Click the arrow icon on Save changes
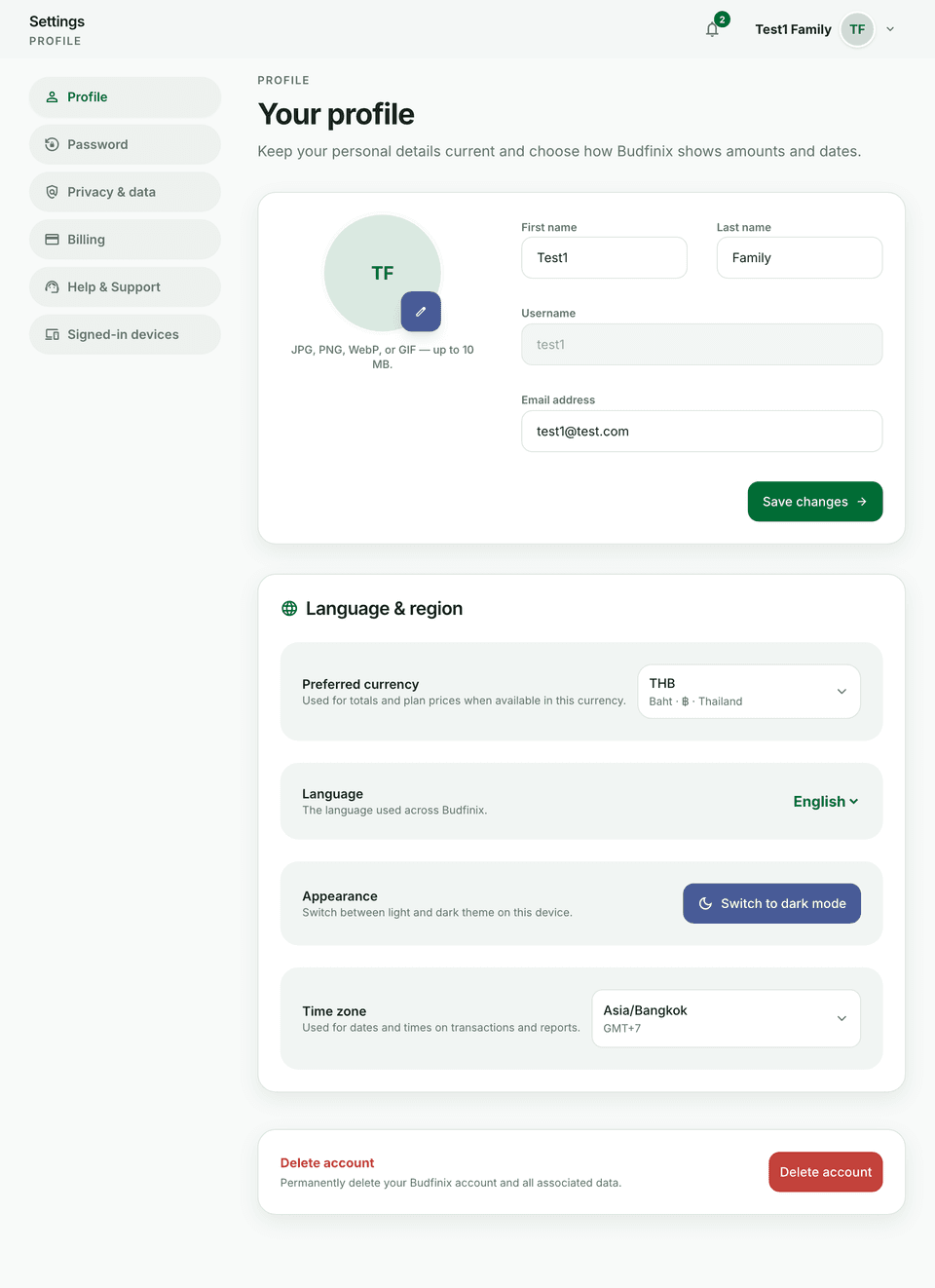Image resolution: width=935 pixels, height=1288 pixels. pos(862,502)
